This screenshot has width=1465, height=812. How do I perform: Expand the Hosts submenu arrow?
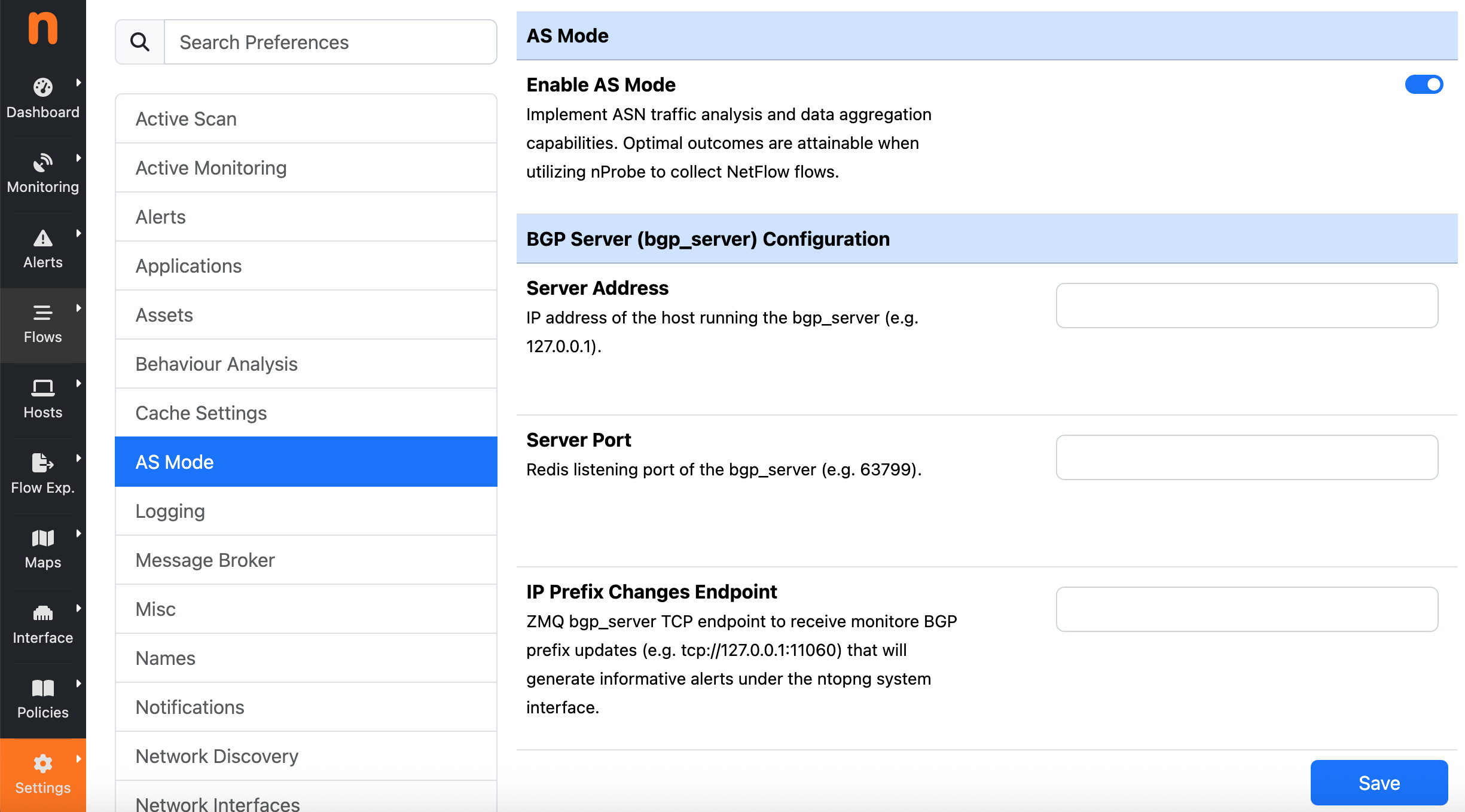pyautogui.click(x=78, y=383)
